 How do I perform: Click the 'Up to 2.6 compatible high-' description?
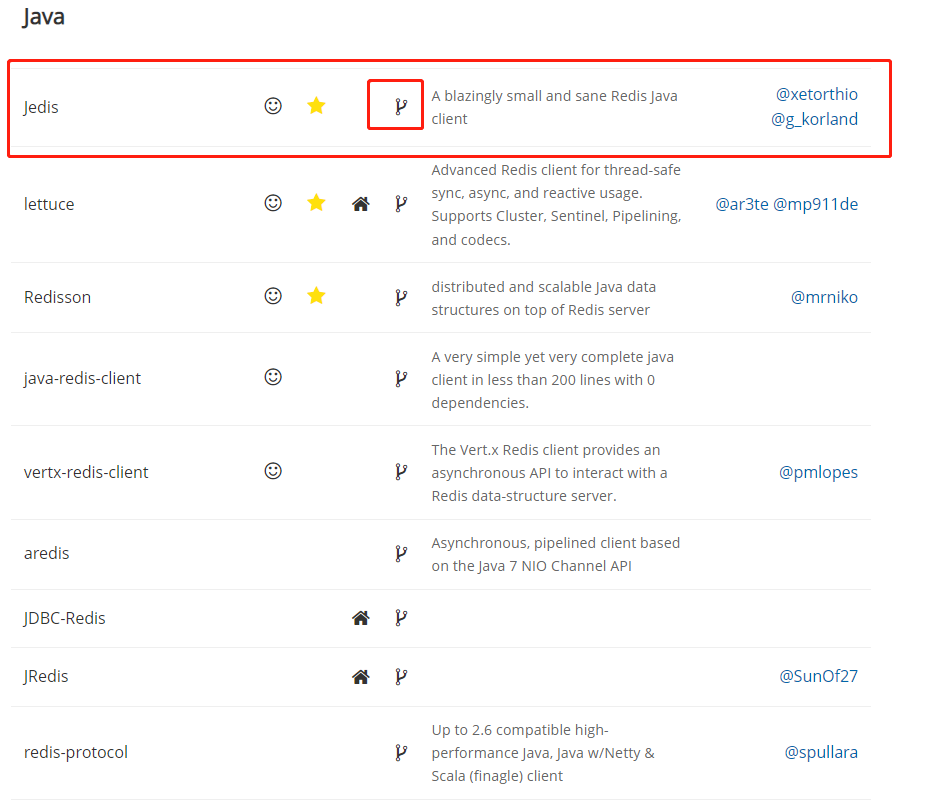click(543, 753)
